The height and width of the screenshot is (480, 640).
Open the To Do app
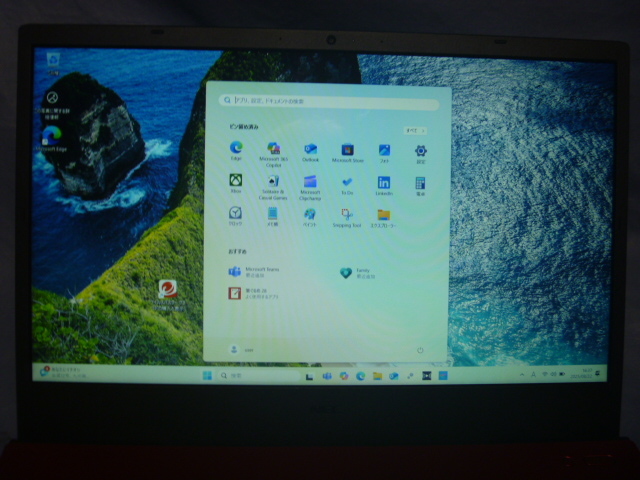pyautogui.click(x=347, y=186)
